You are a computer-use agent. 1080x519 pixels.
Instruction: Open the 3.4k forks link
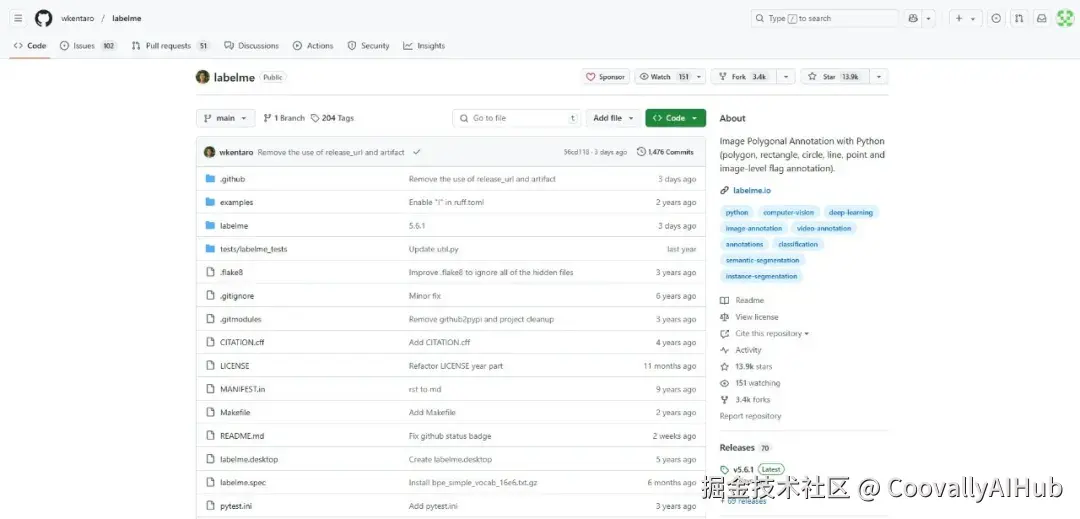point(745,400)
